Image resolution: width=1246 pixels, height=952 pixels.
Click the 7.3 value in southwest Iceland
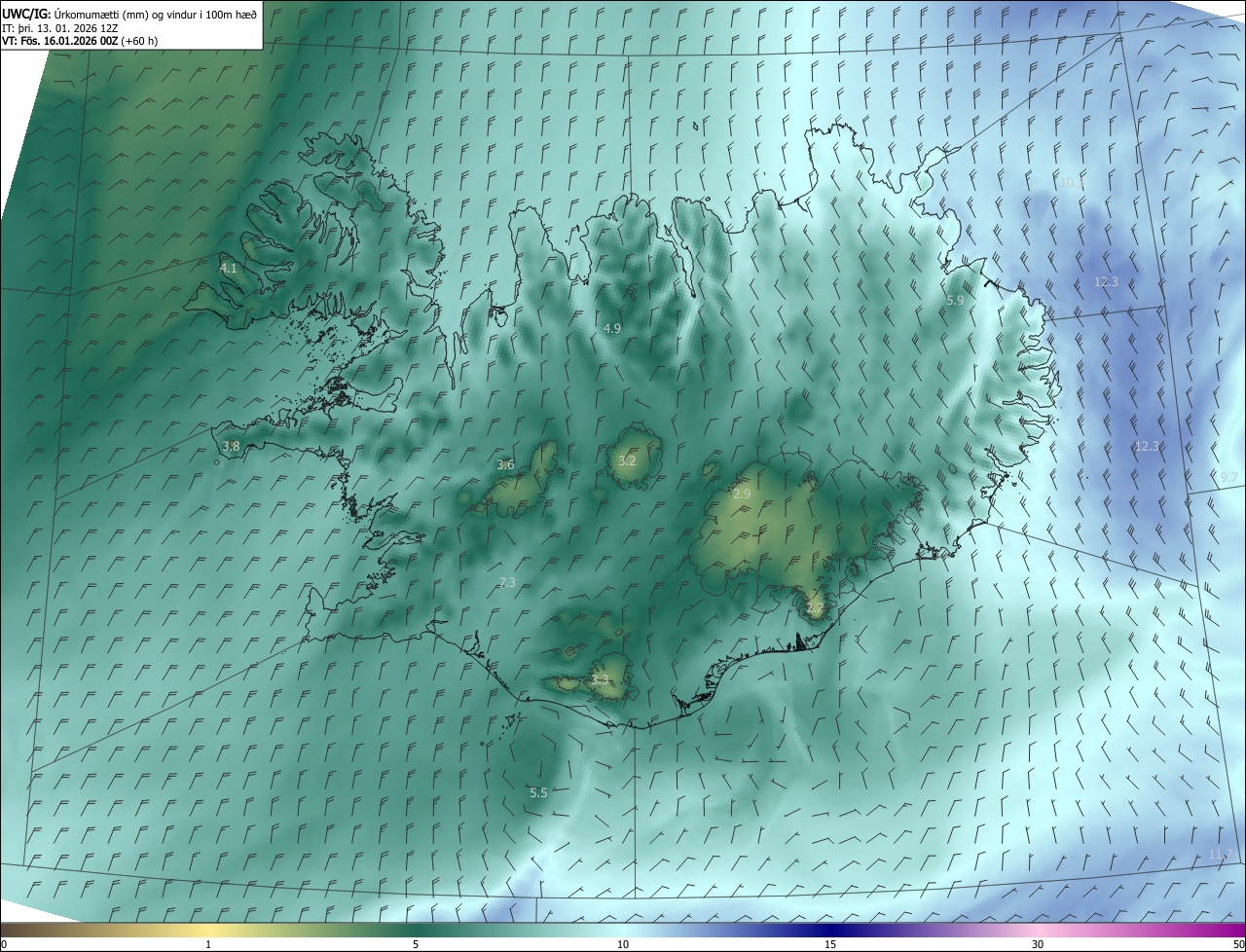(x=506, y=582)
